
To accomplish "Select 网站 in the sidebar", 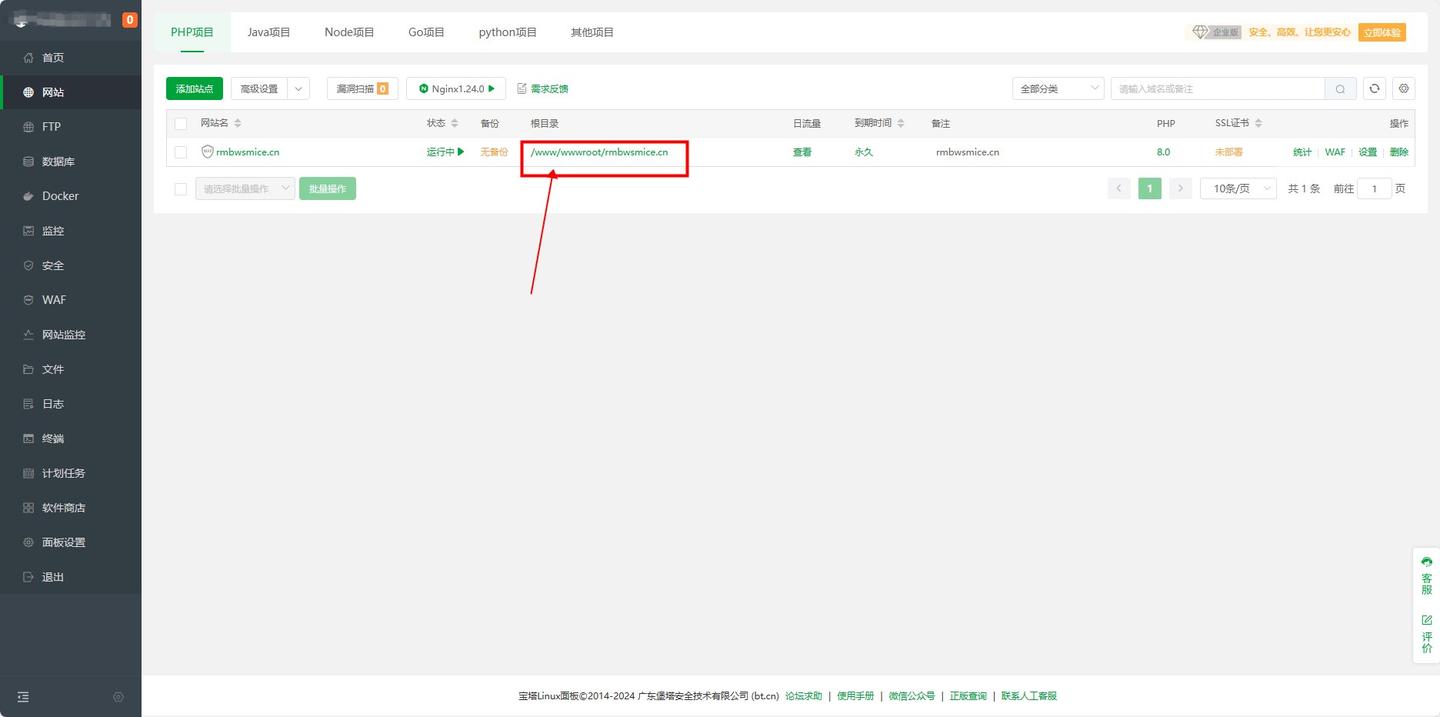I will 70,92.
